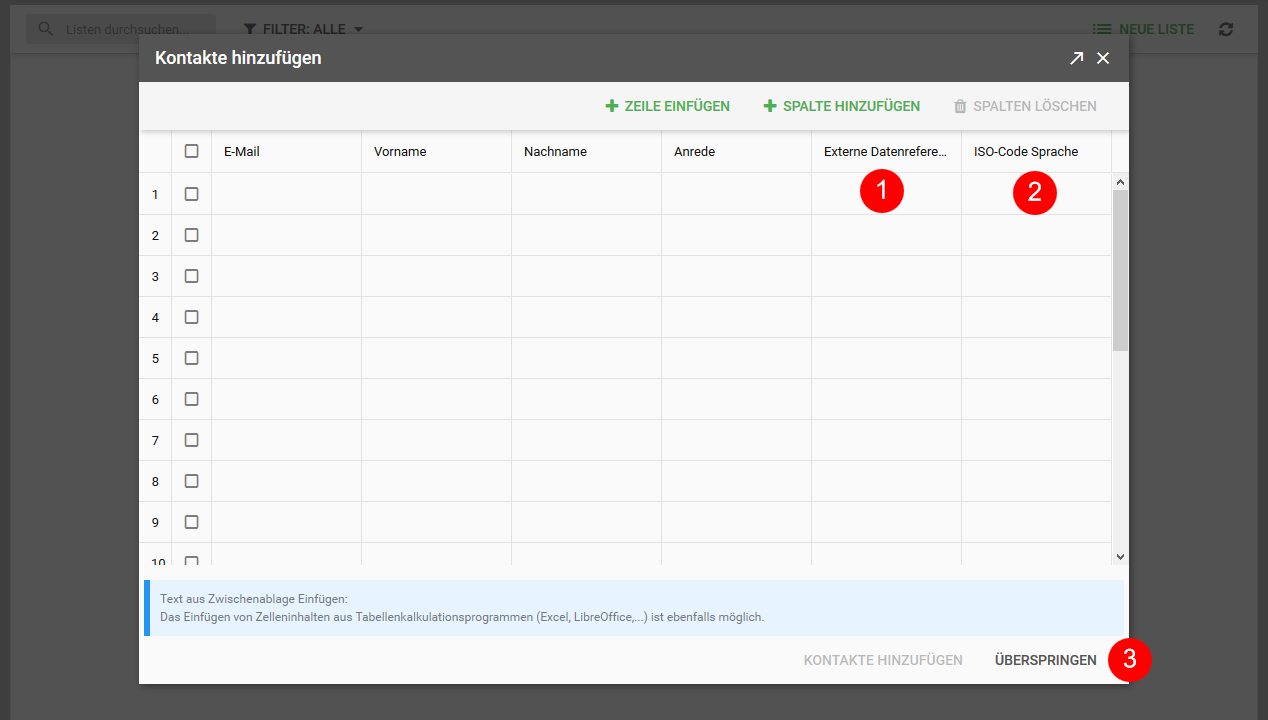Click the Vorname cell in row 8
The height and width of the screenshot is (720, 1268).
point(437,481)
